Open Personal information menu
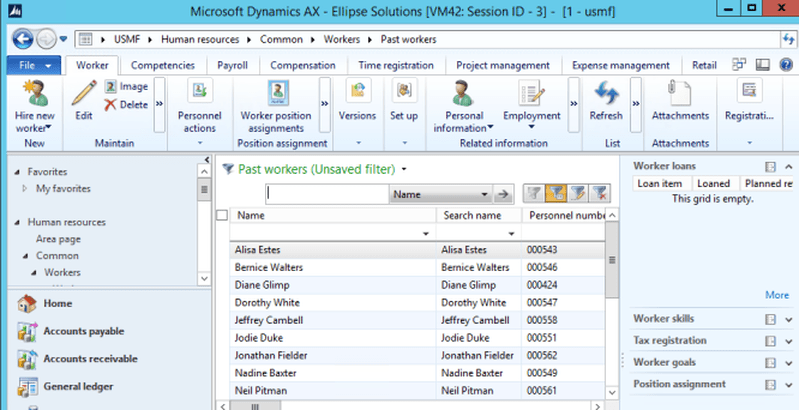 point(463,107)
